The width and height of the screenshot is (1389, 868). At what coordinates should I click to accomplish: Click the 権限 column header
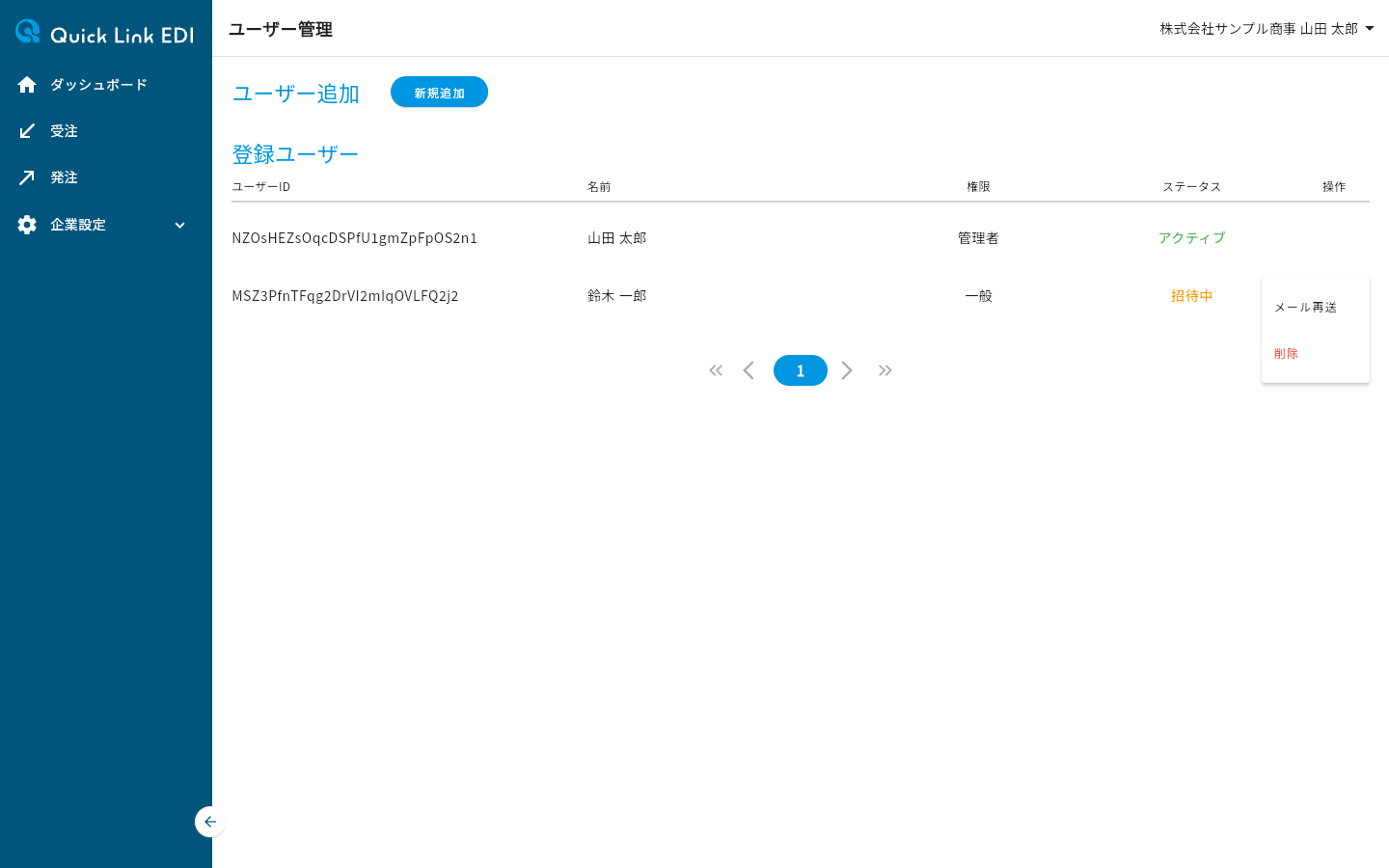tap(978, 187)
